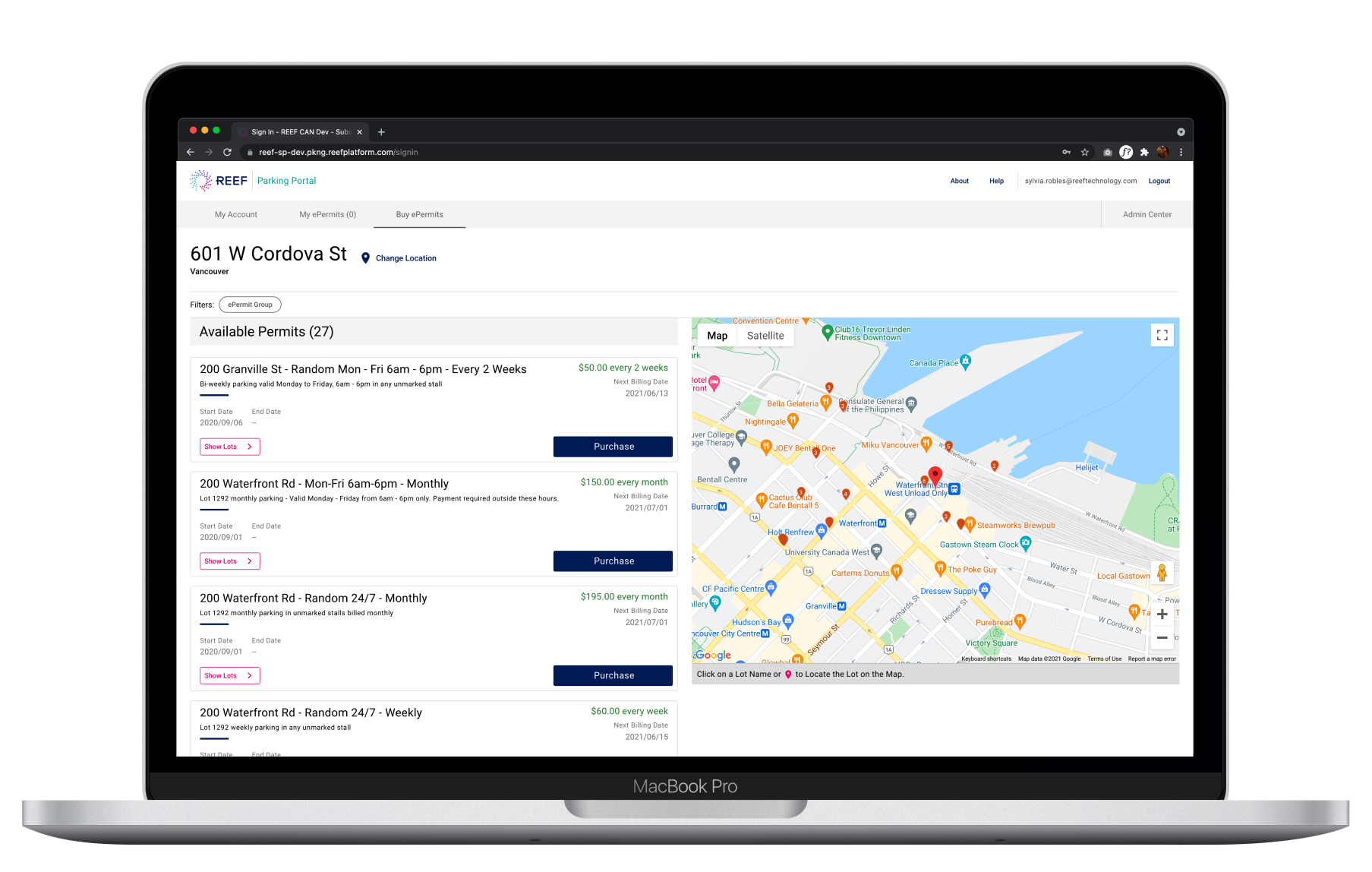Zoom in on the map
Screen dimensions: 1372x872
tap(1162, 615)
